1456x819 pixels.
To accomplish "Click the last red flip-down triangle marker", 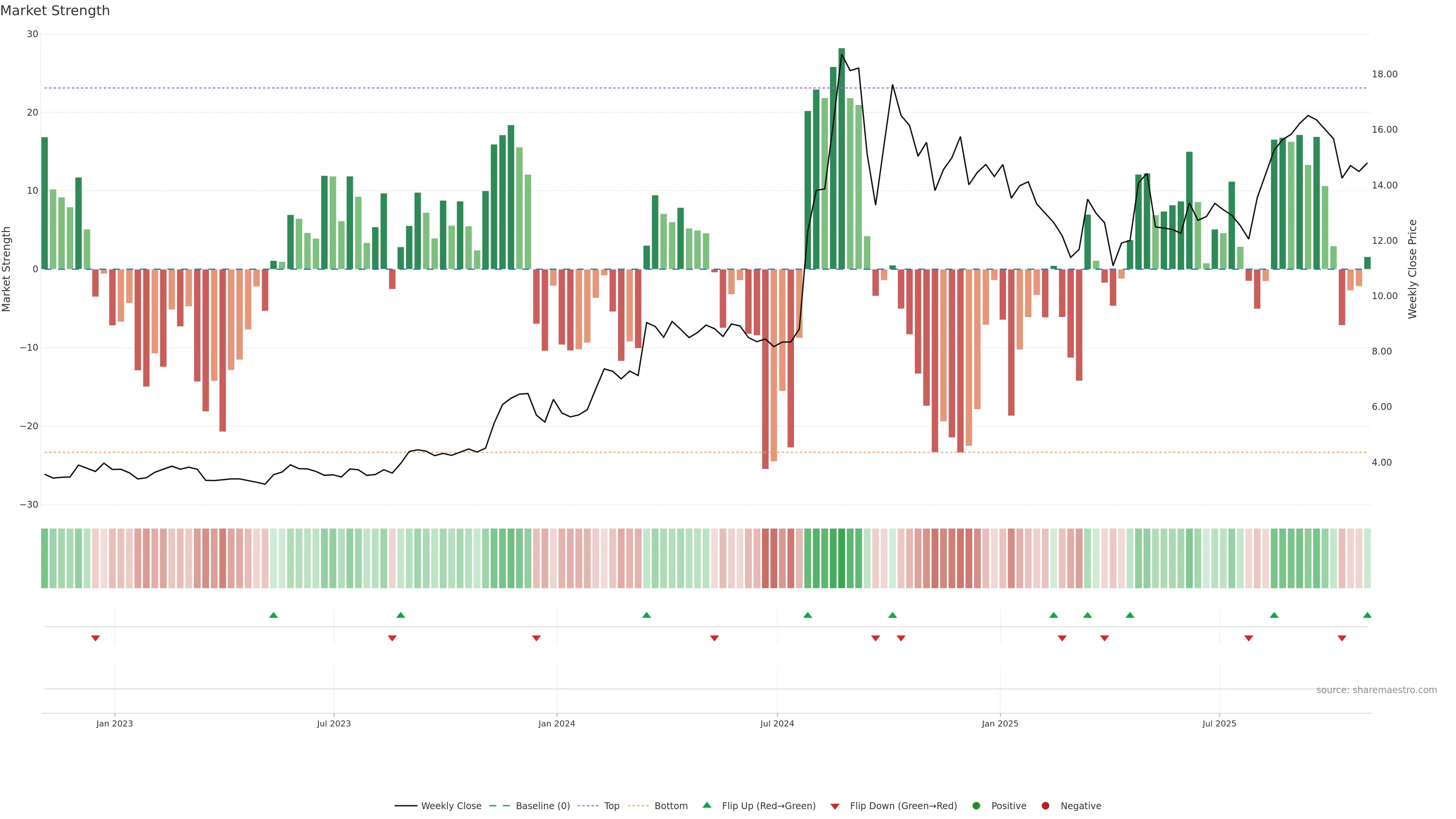I will click(x=1342, y=638).
